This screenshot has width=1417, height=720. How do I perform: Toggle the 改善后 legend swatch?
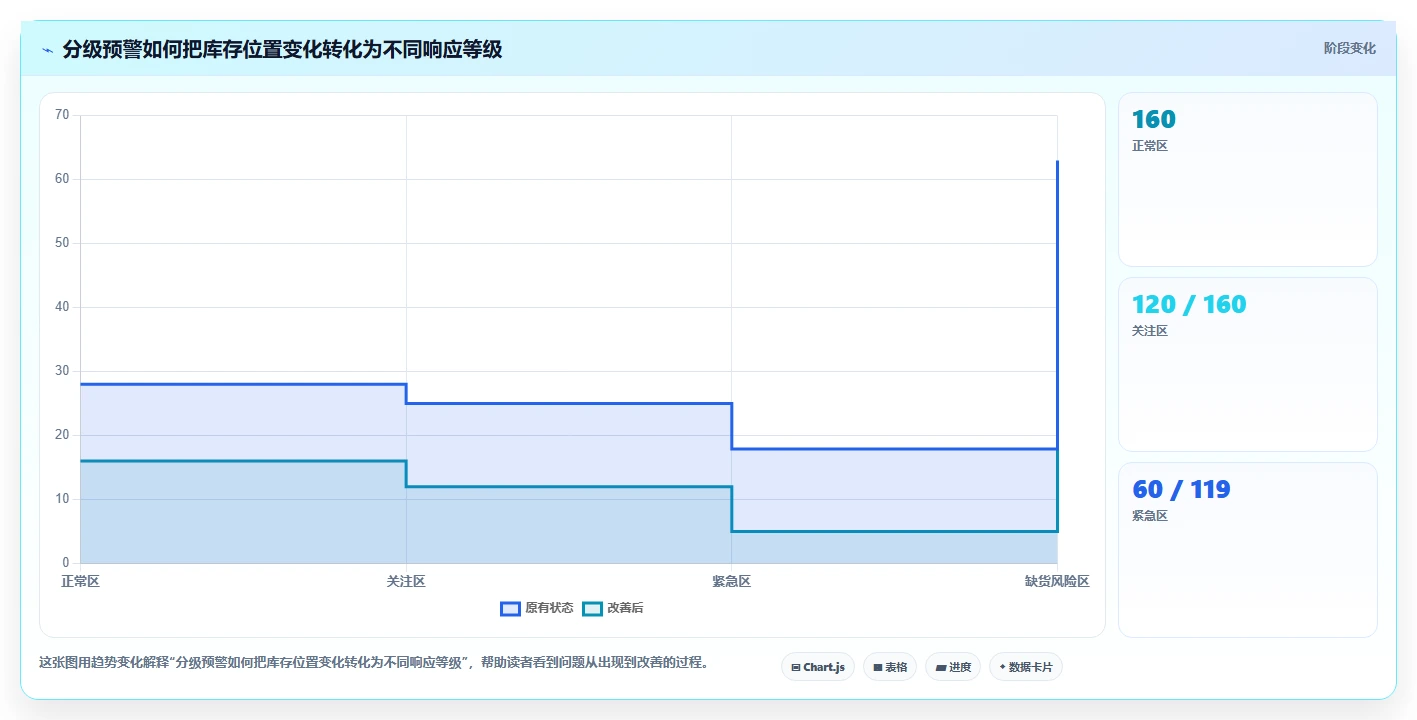592,609
